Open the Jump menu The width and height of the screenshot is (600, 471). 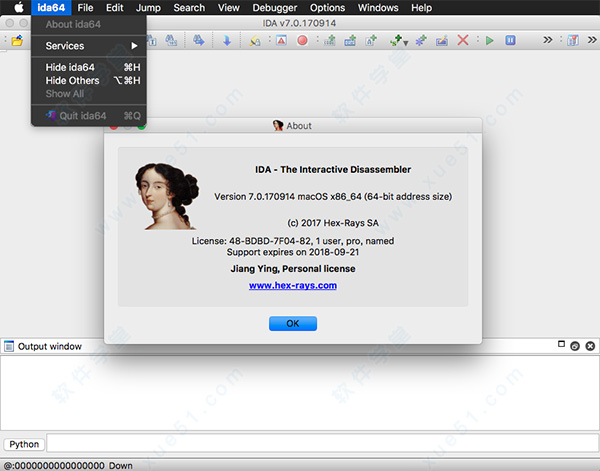click(x=148, y=7)
